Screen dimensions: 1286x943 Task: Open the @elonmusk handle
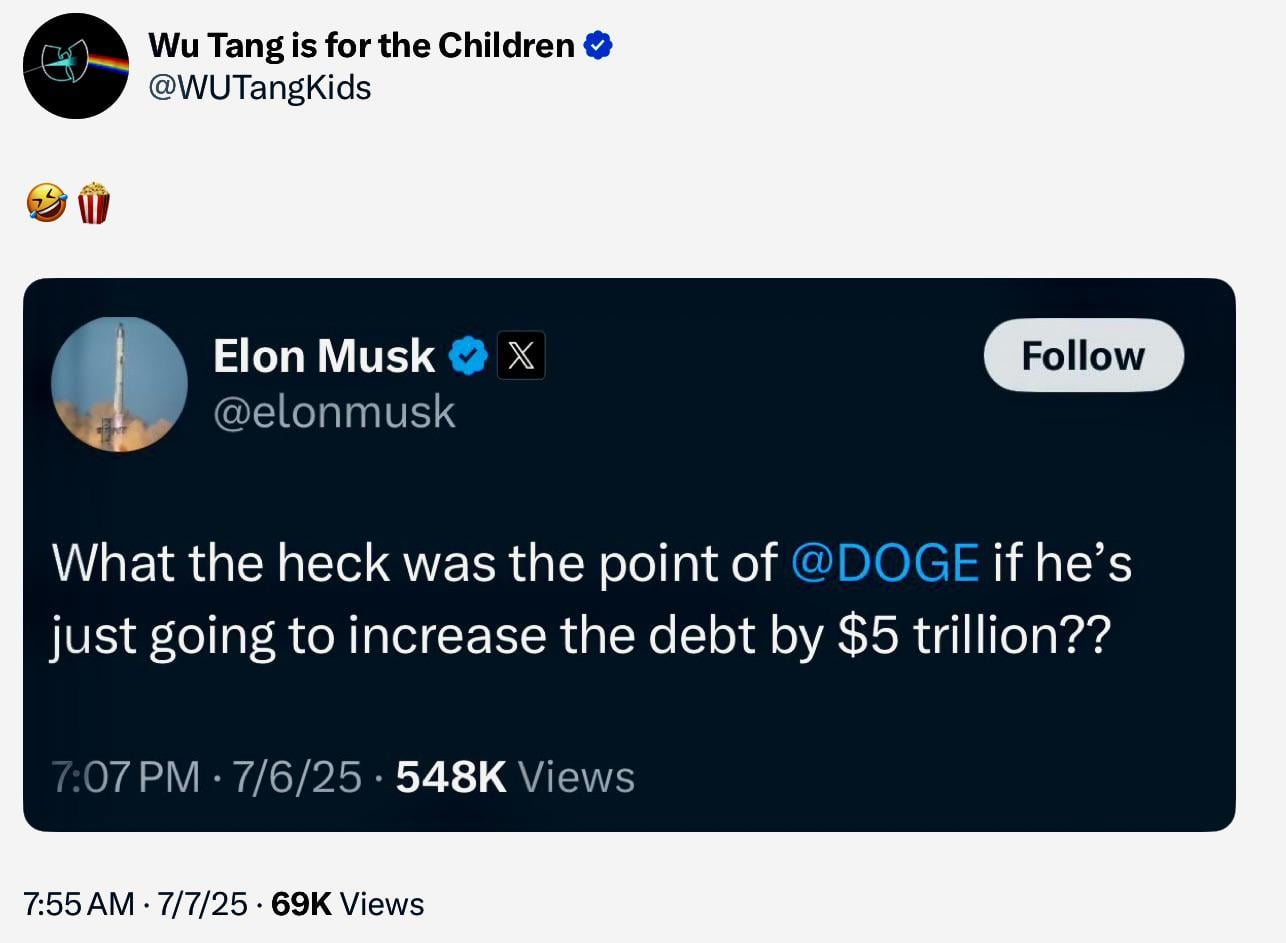tap(334, 412)
